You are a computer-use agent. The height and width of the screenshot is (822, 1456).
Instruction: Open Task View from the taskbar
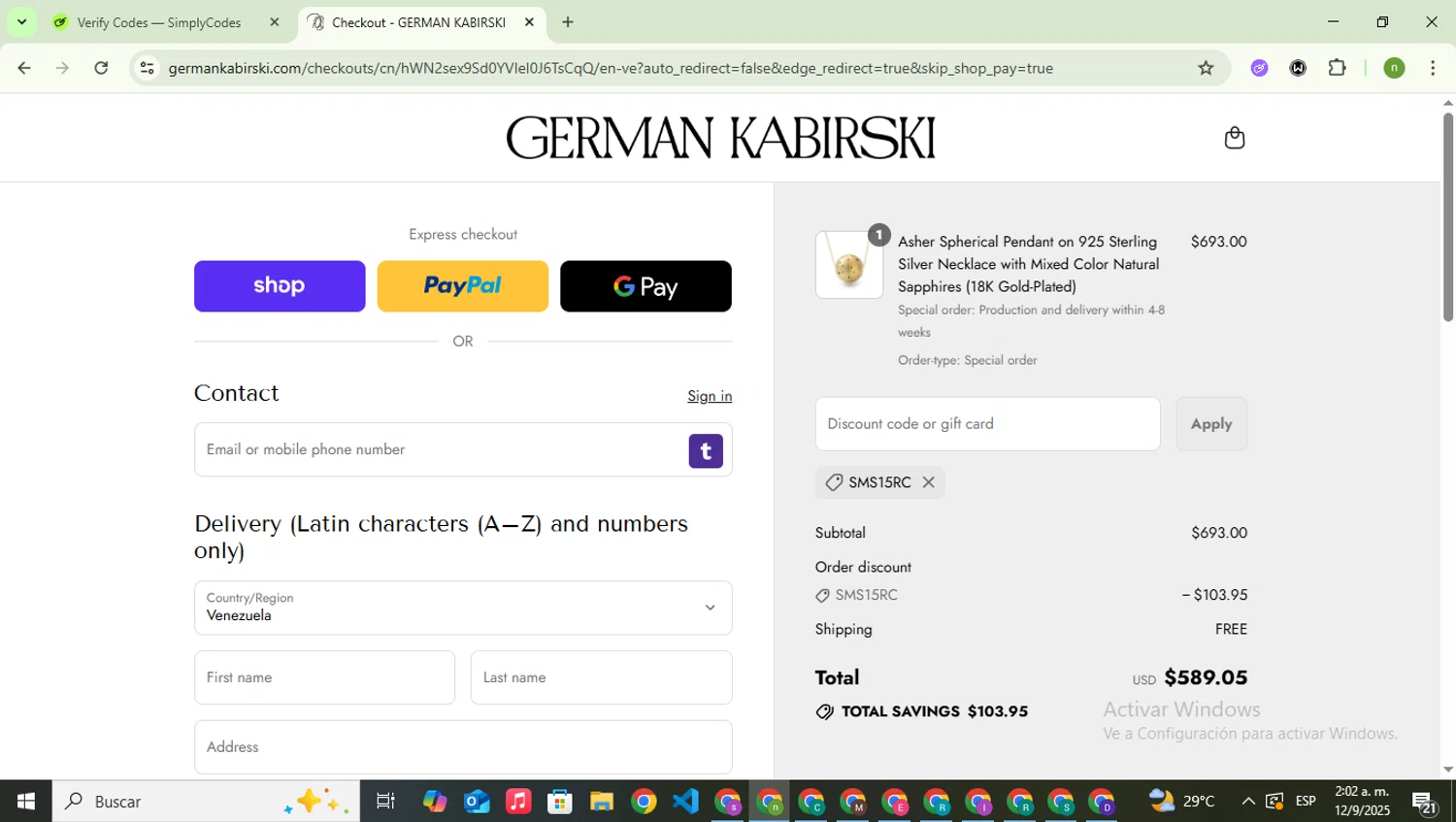coord(385,801)
